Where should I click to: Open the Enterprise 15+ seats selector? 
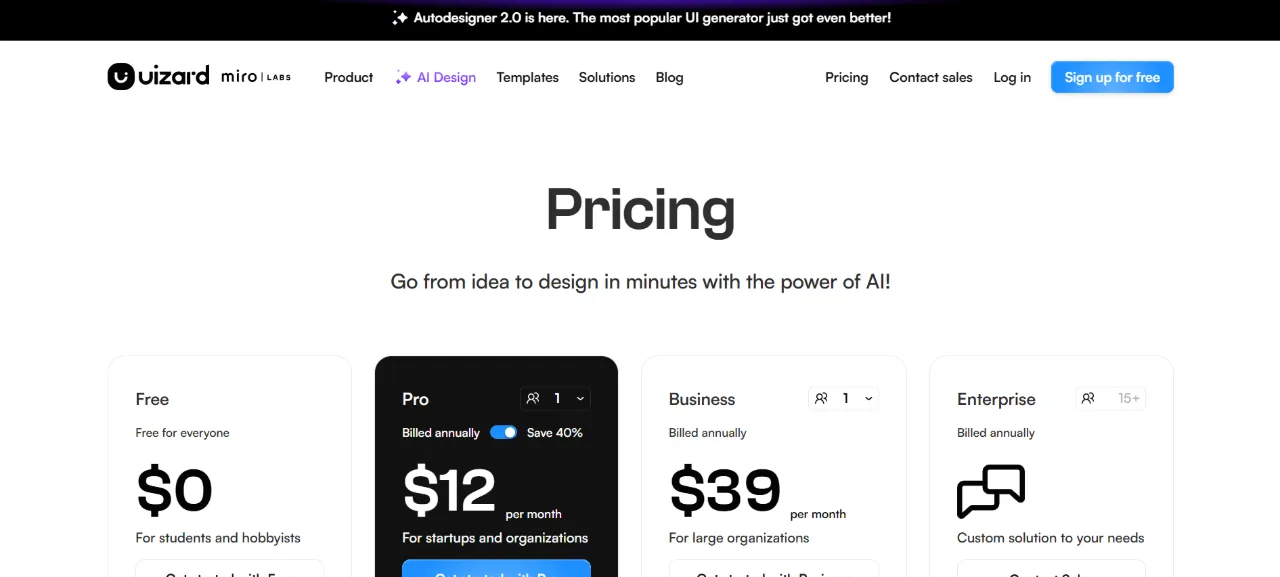coord(1110,398)
